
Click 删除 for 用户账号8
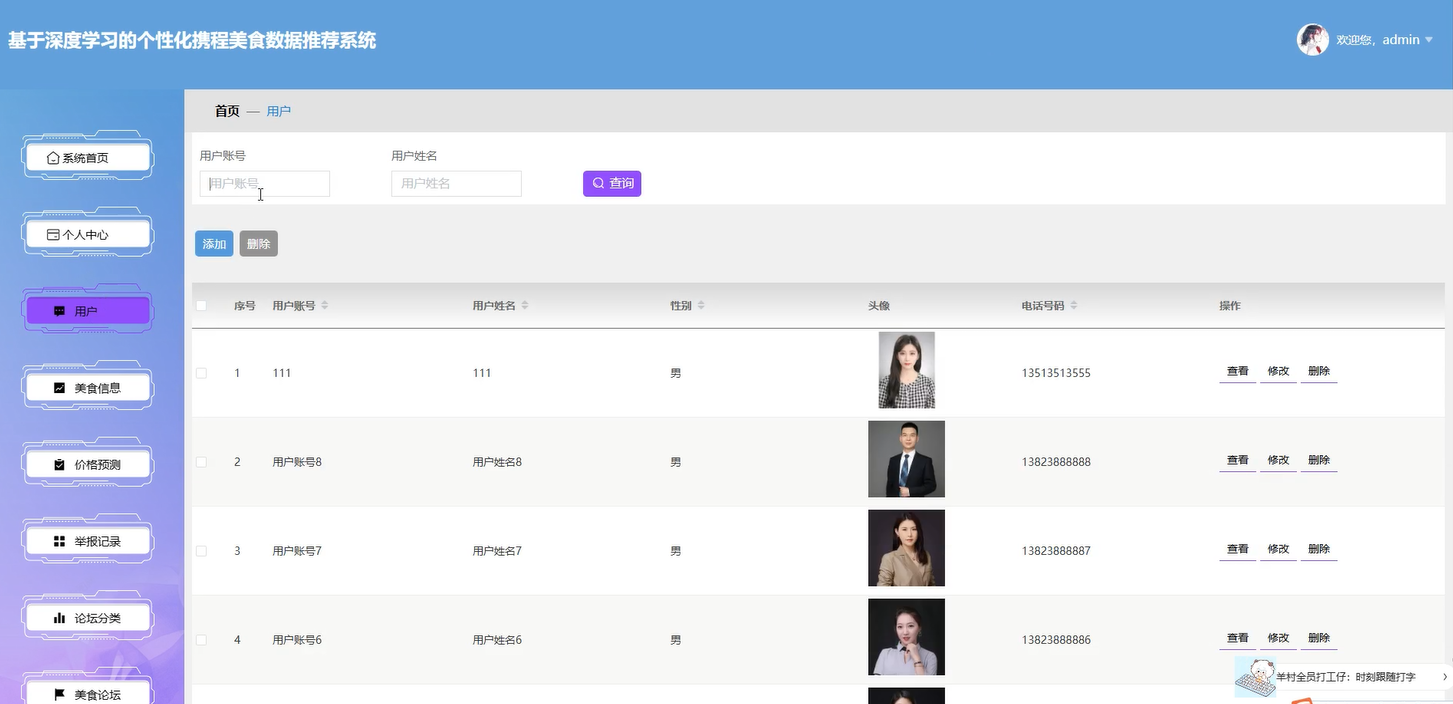(1319, 461)
